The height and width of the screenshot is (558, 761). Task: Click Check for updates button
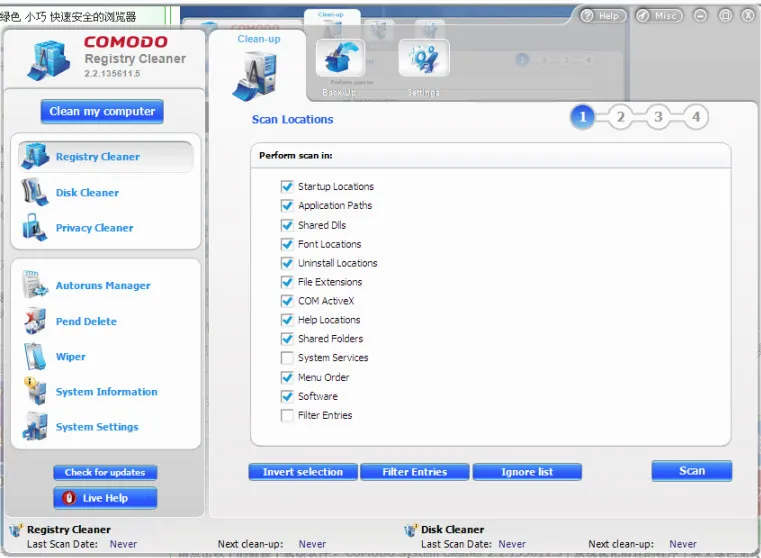[105, 472]
